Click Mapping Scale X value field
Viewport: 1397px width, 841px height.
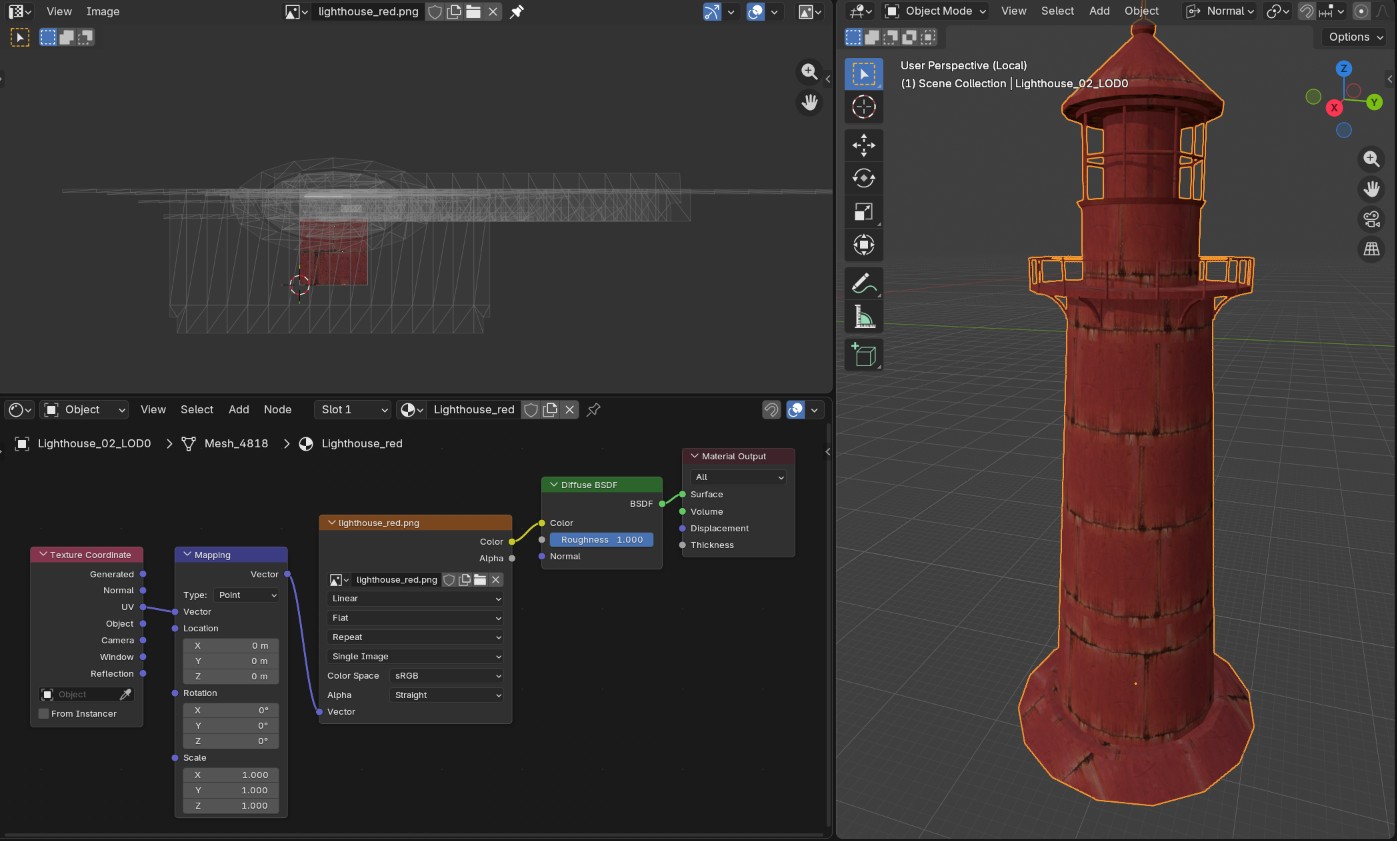(x=231, y=775)
